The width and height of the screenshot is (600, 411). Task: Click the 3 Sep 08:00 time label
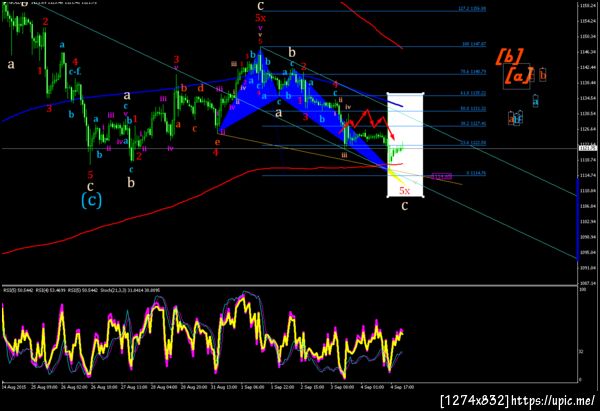click(342, 387)
